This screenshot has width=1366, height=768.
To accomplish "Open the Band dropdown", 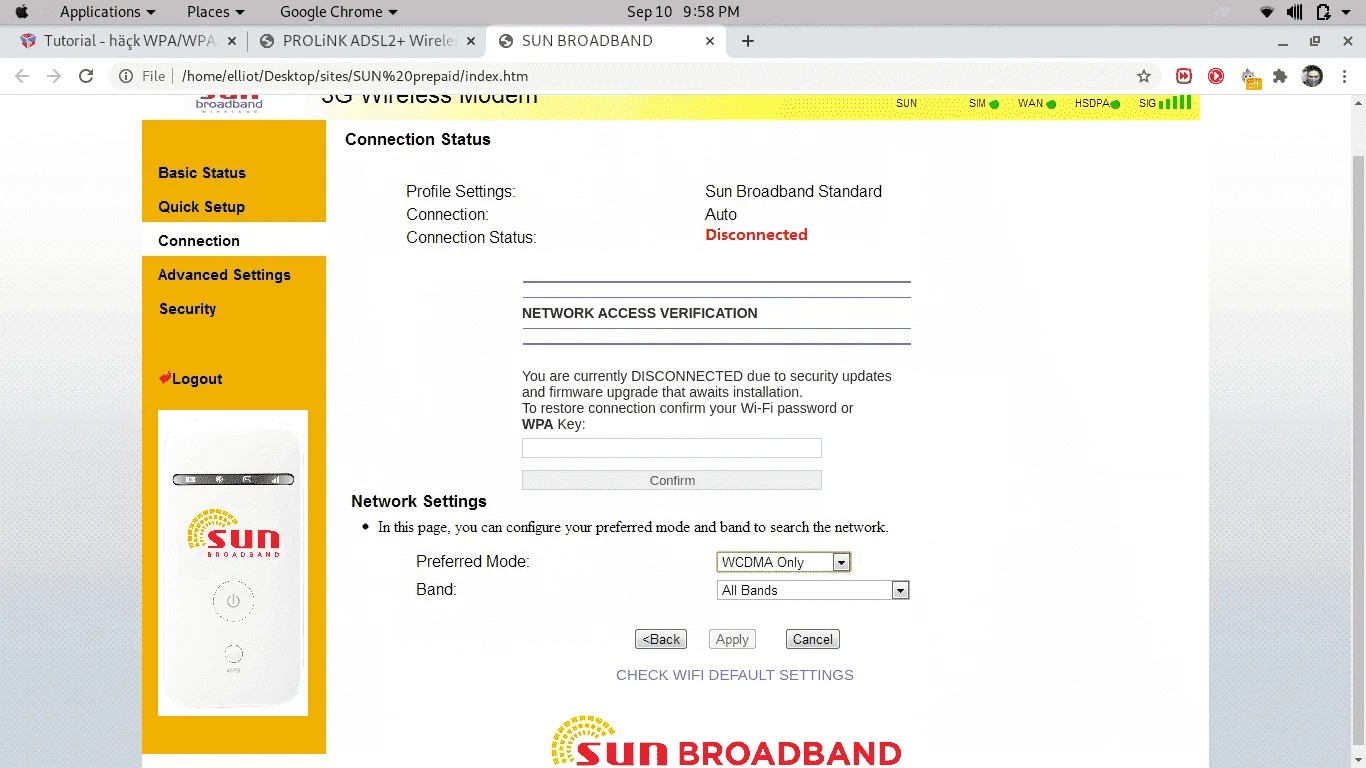I will [813, 590].
